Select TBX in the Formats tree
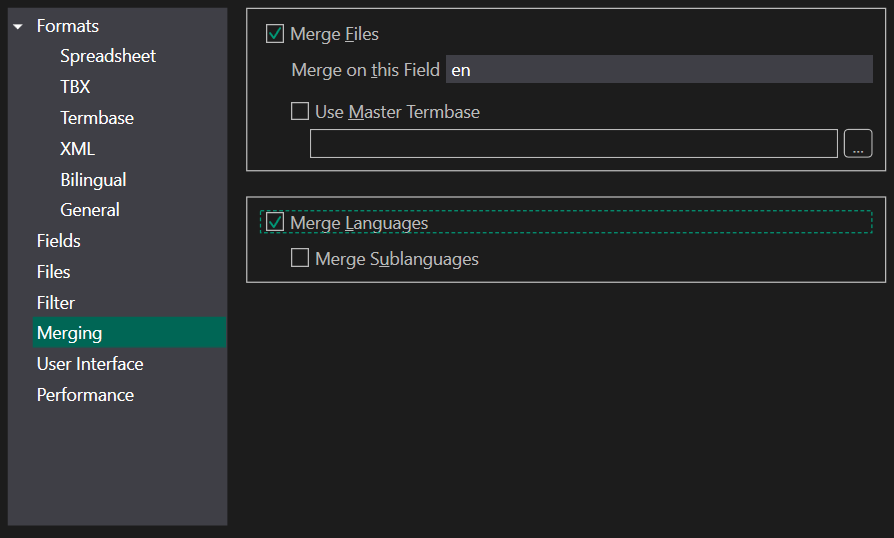 click(75, 87)
